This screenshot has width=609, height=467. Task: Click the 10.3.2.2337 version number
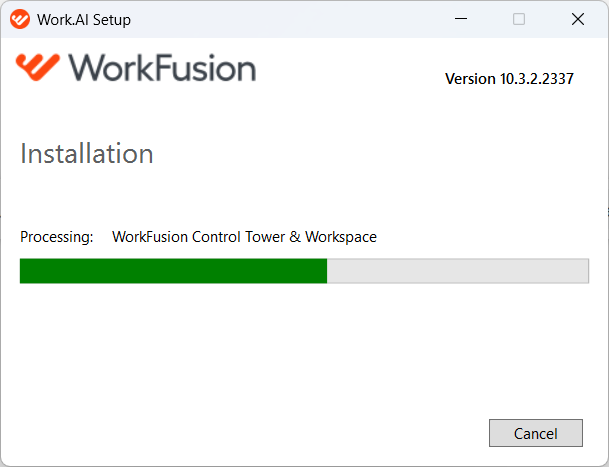[537, 79]
